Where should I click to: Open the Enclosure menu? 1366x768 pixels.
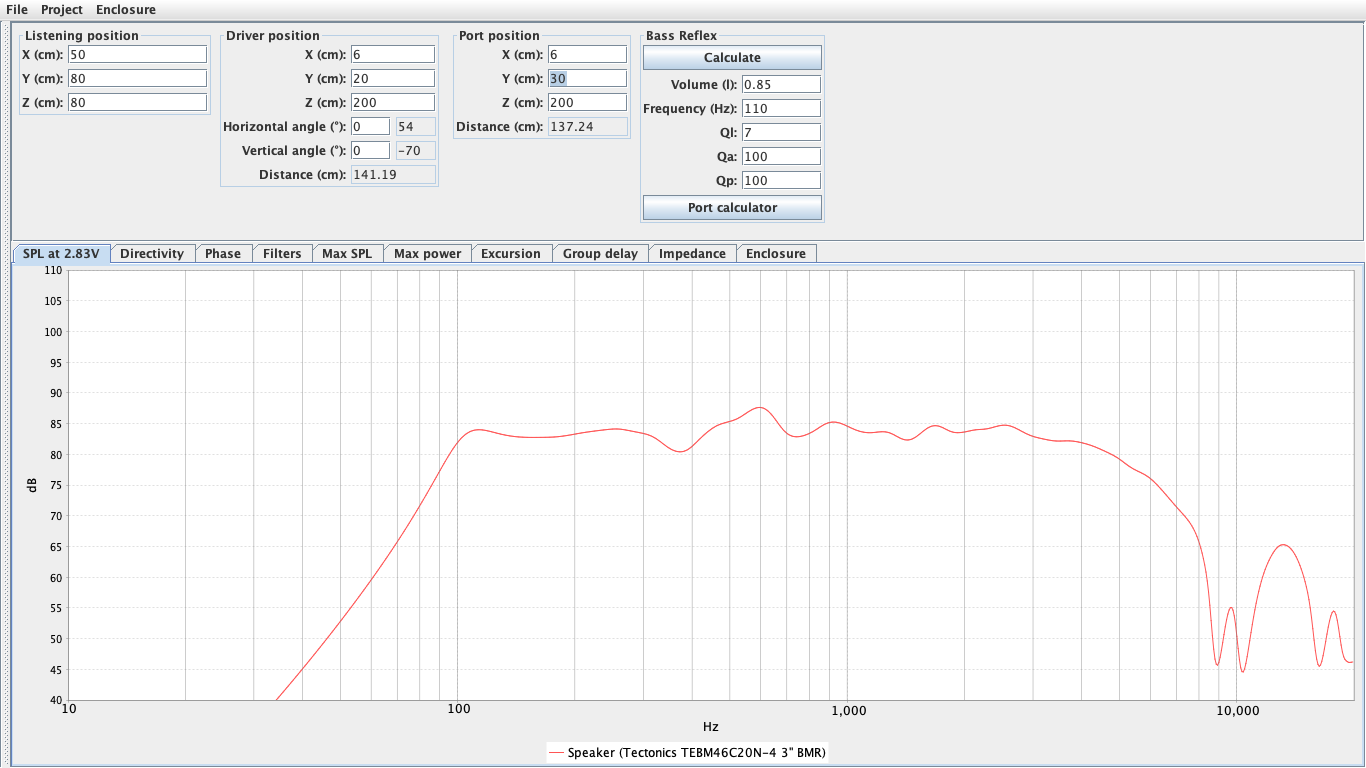pos(124,9)
